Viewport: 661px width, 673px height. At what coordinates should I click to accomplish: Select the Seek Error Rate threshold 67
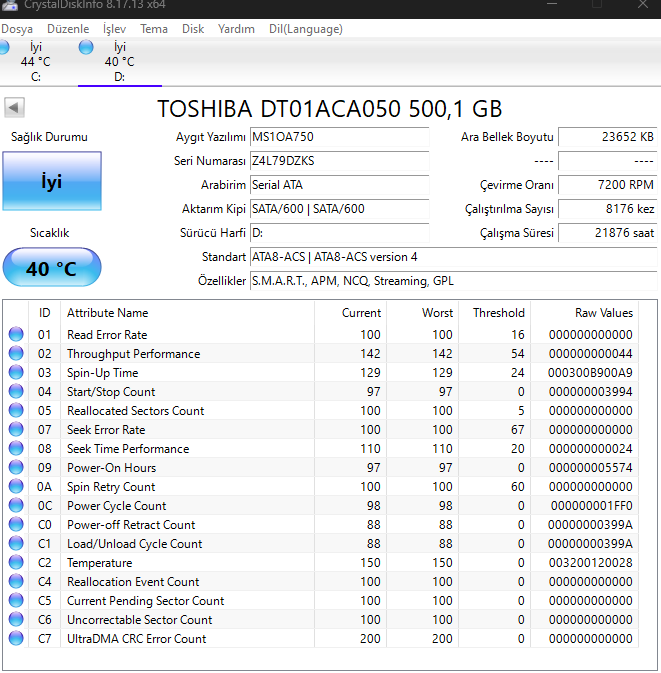(x=518, y=430)
